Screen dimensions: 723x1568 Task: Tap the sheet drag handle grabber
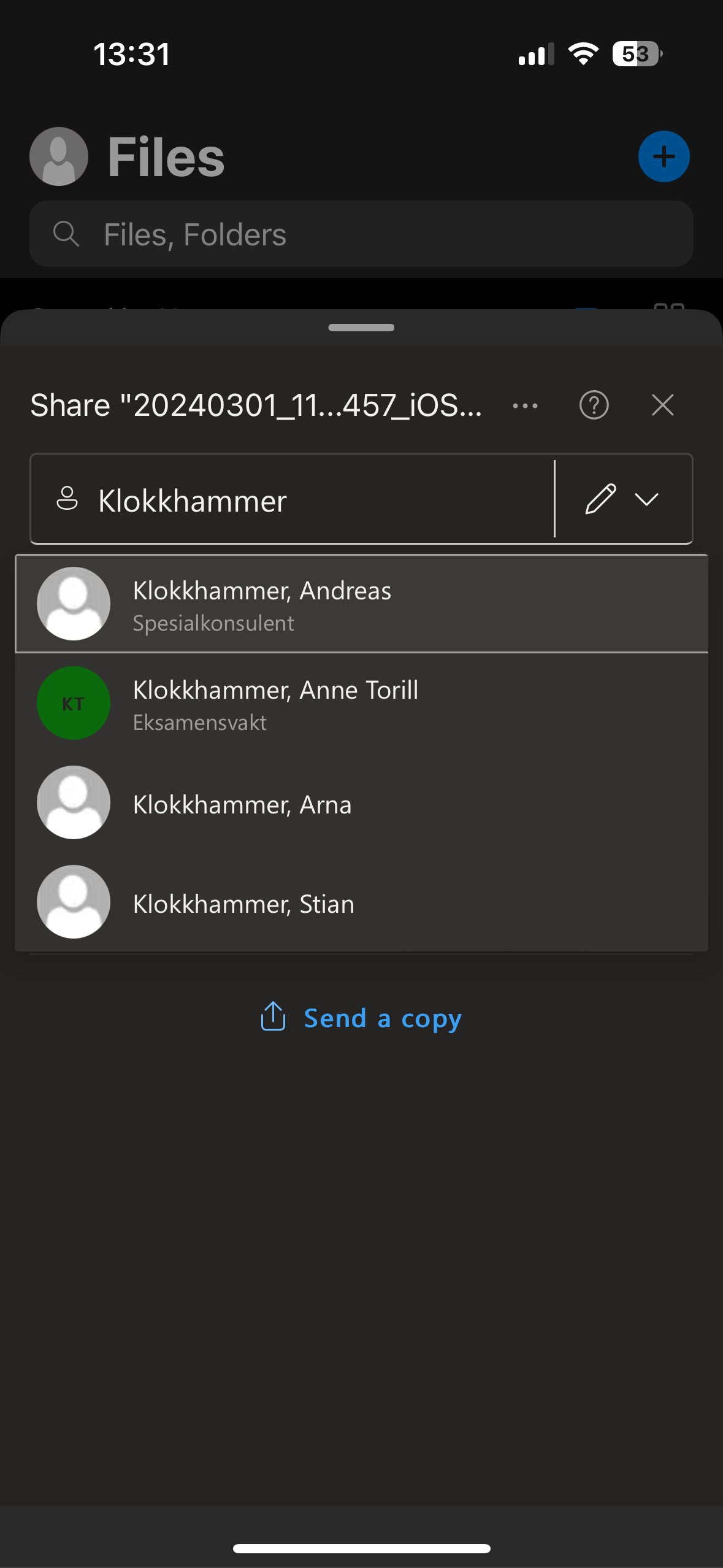tap(361, 328)
